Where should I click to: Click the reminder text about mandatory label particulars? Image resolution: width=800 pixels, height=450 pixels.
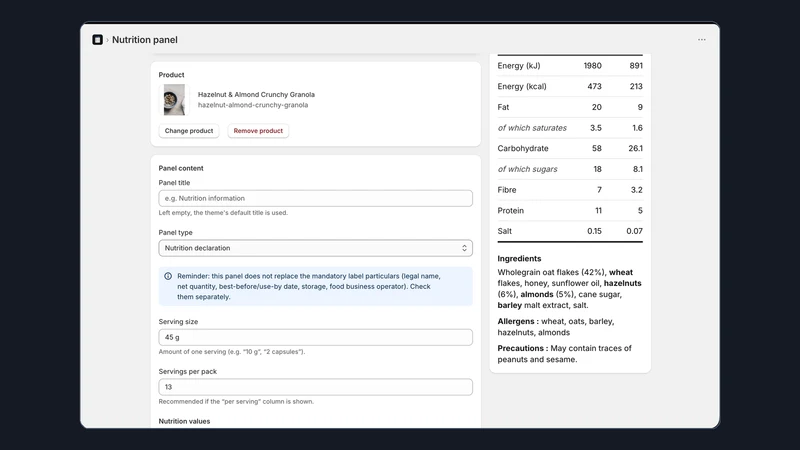[309, 286]
